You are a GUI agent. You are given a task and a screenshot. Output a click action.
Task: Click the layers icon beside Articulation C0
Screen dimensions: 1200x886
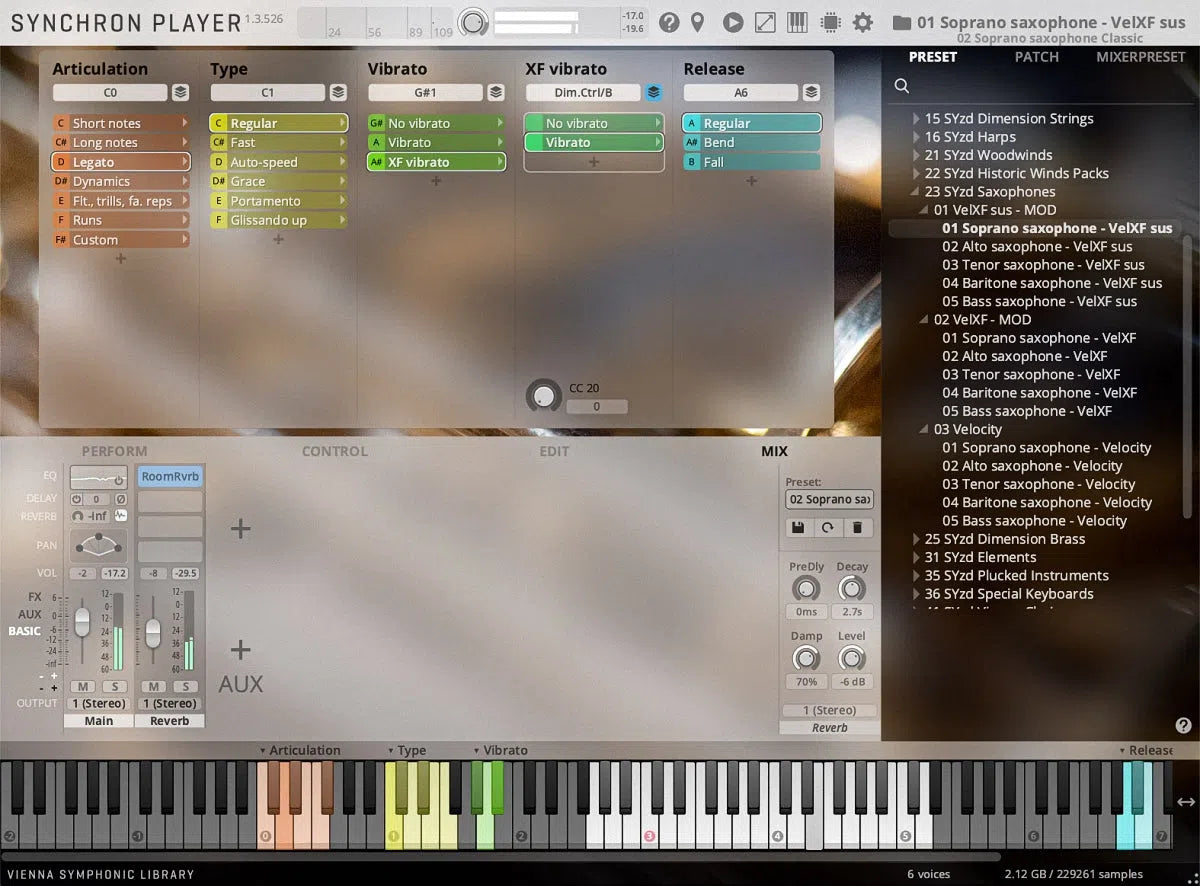click(180, 93)
